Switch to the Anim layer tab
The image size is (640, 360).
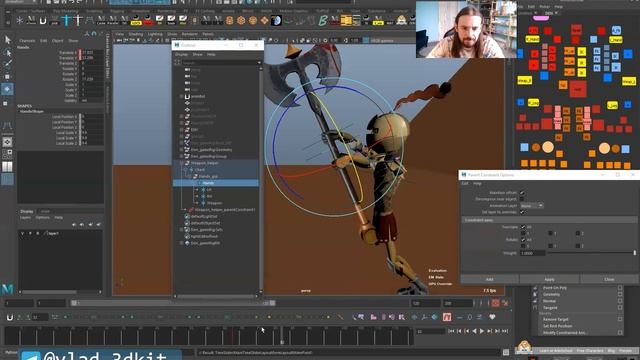tap(45, 211)
